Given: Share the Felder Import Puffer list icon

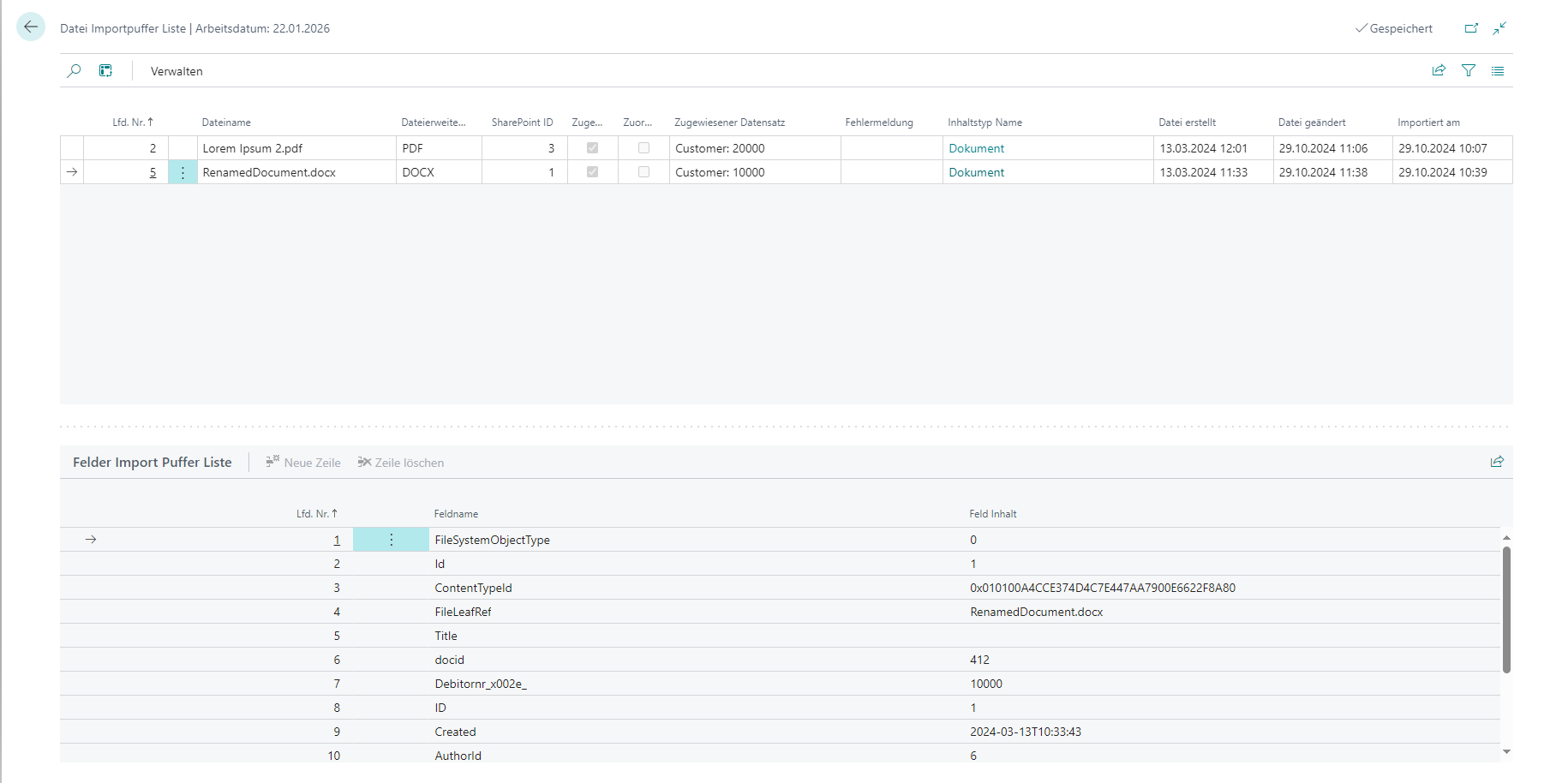Looking at the screenshot, I should tap(1497, 462).
